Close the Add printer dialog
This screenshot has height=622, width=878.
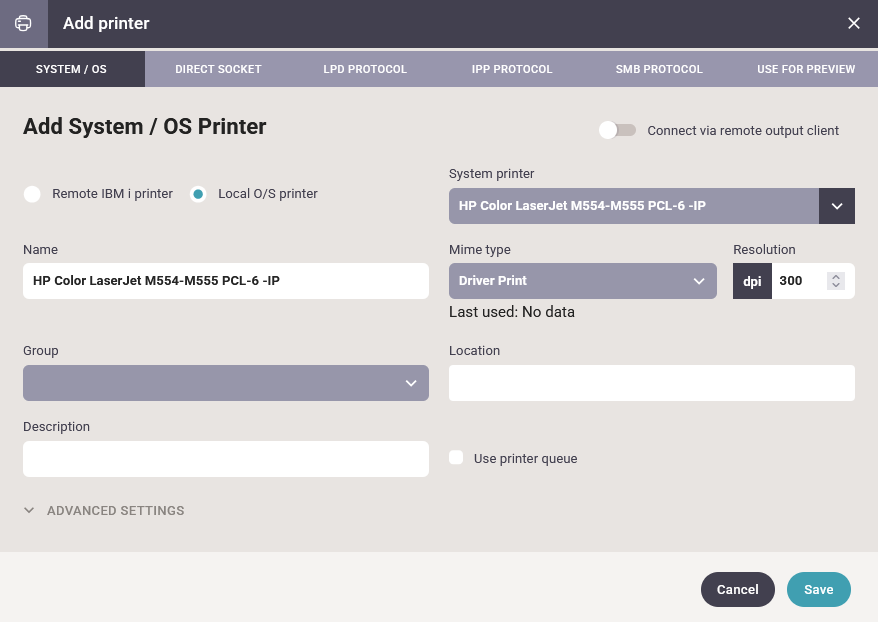[854, 23]
